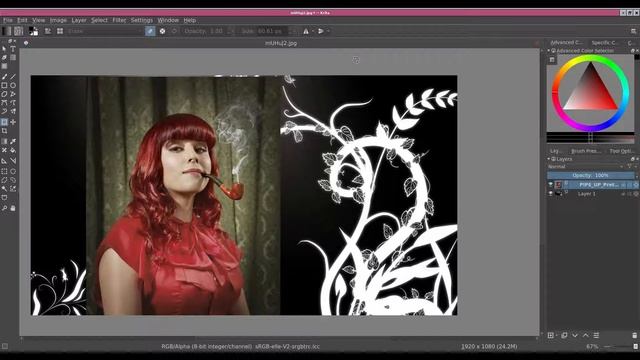Move layer up with arrow icon
The width and height of the screenshot is (640, 360).
click(586, 336)
